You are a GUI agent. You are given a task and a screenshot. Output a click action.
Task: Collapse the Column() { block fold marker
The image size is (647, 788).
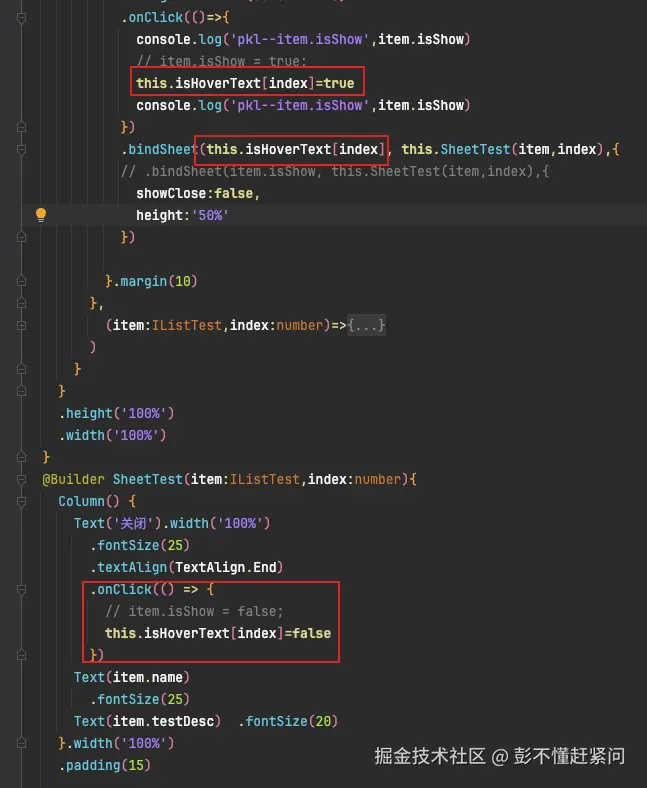coord(21,502)
